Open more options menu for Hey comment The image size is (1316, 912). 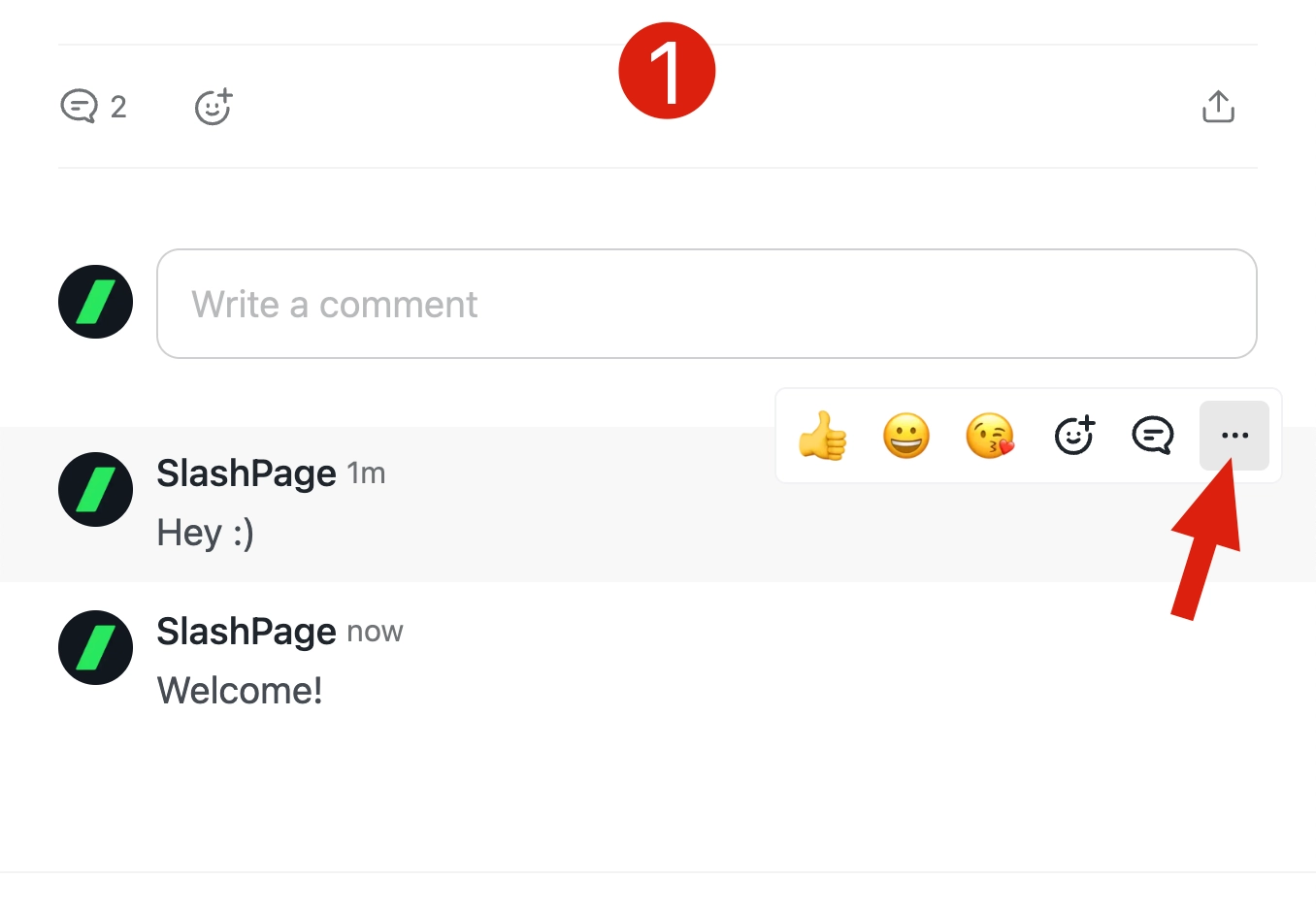point(1234,436)
